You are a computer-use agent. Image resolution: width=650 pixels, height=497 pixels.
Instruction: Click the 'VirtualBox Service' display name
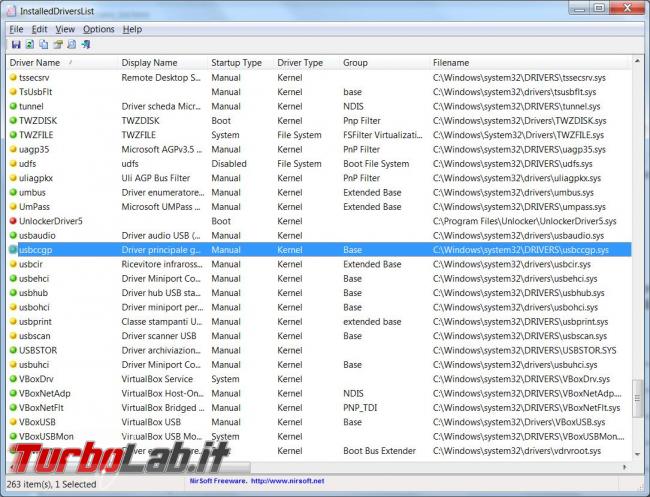[157, 379]
